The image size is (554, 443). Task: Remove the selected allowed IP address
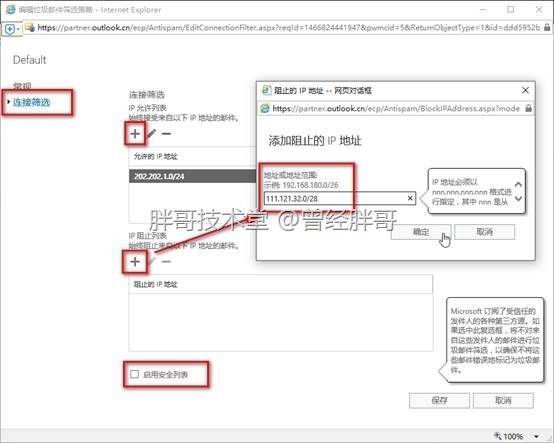[x=166, y=134]
